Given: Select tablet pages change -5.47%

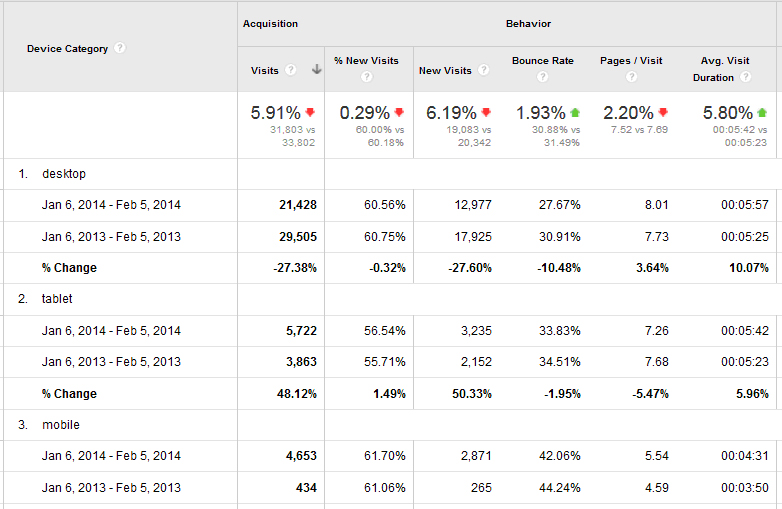Looking at the screenshot, I should click(x=650, y=394).
